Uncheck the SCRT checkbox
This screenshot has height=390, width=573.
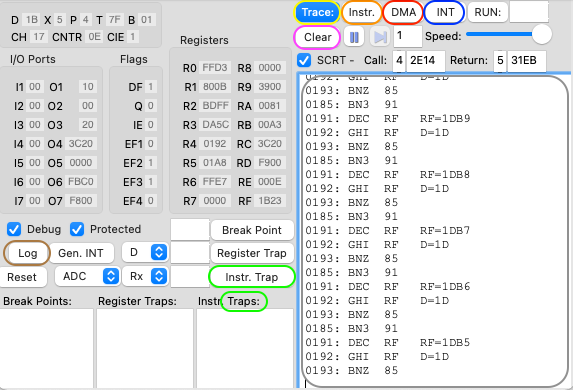pyautogui.click(x=304, y=60)
